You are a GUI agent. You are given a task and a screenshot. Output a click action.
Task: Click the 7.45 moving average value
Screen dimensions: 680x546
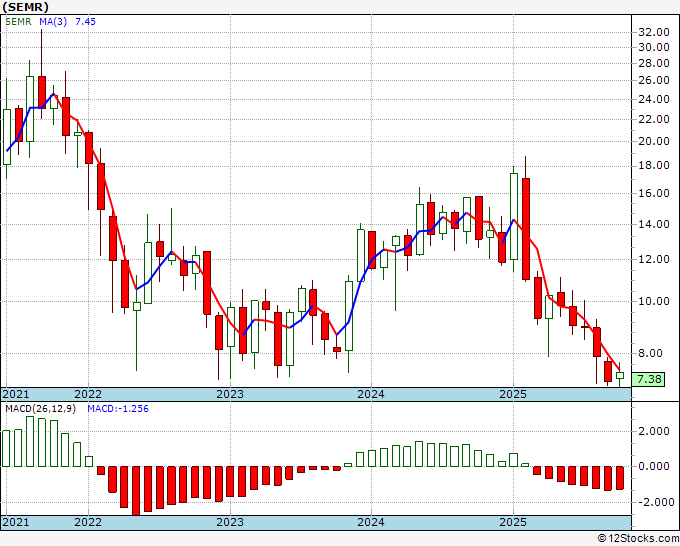85,22
